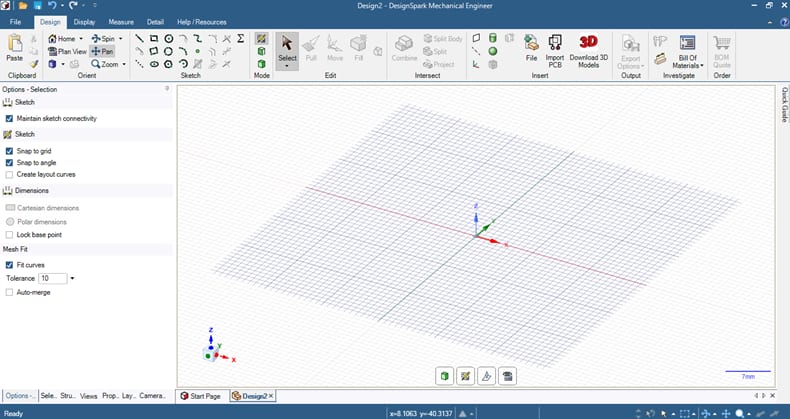This screenshot has width=790, height=419.
Task: Switch to Sketch mode in Mode group
Action: tap(261, 38)
